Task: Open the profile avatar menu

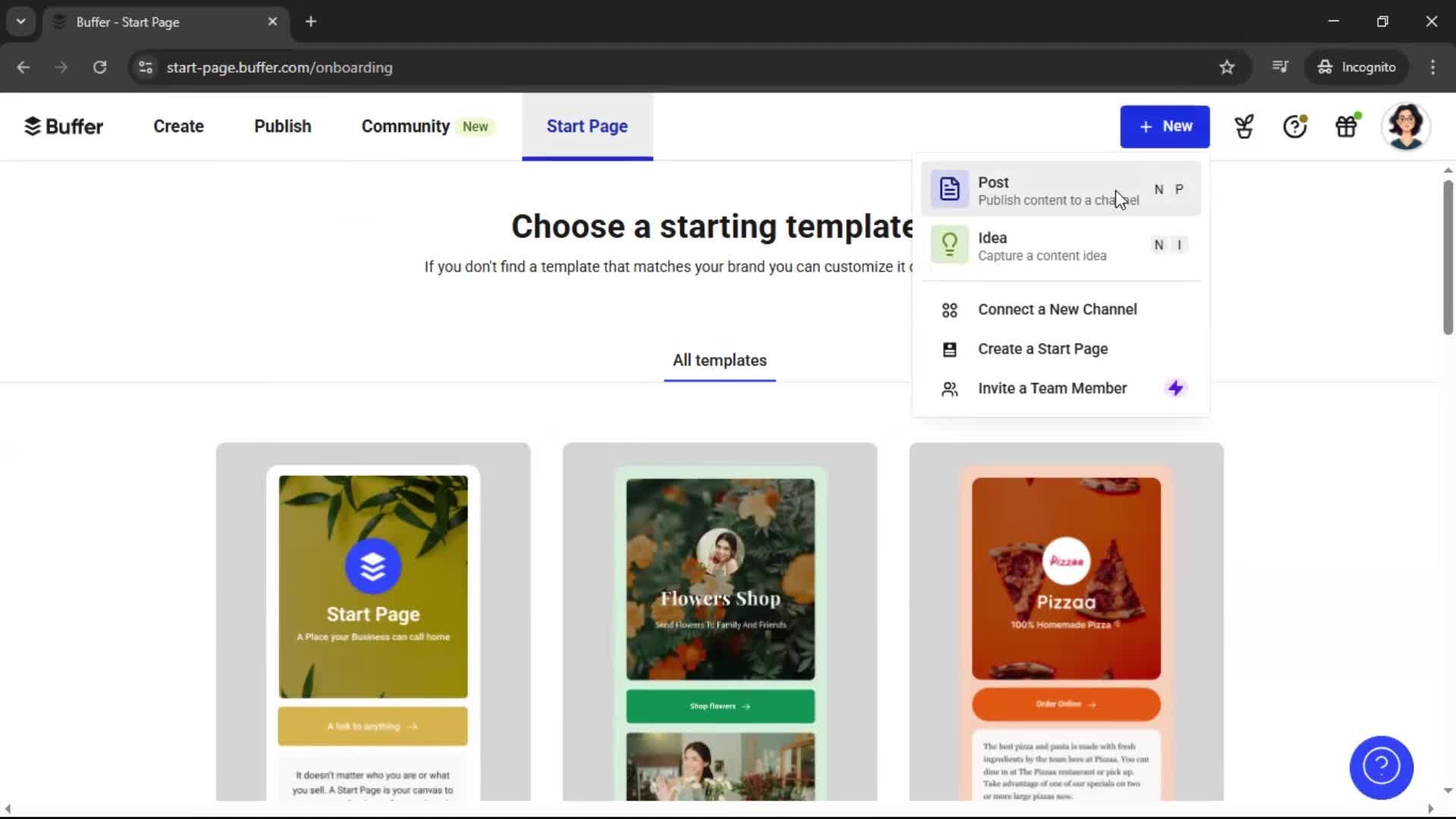Action: point(1407,126)
